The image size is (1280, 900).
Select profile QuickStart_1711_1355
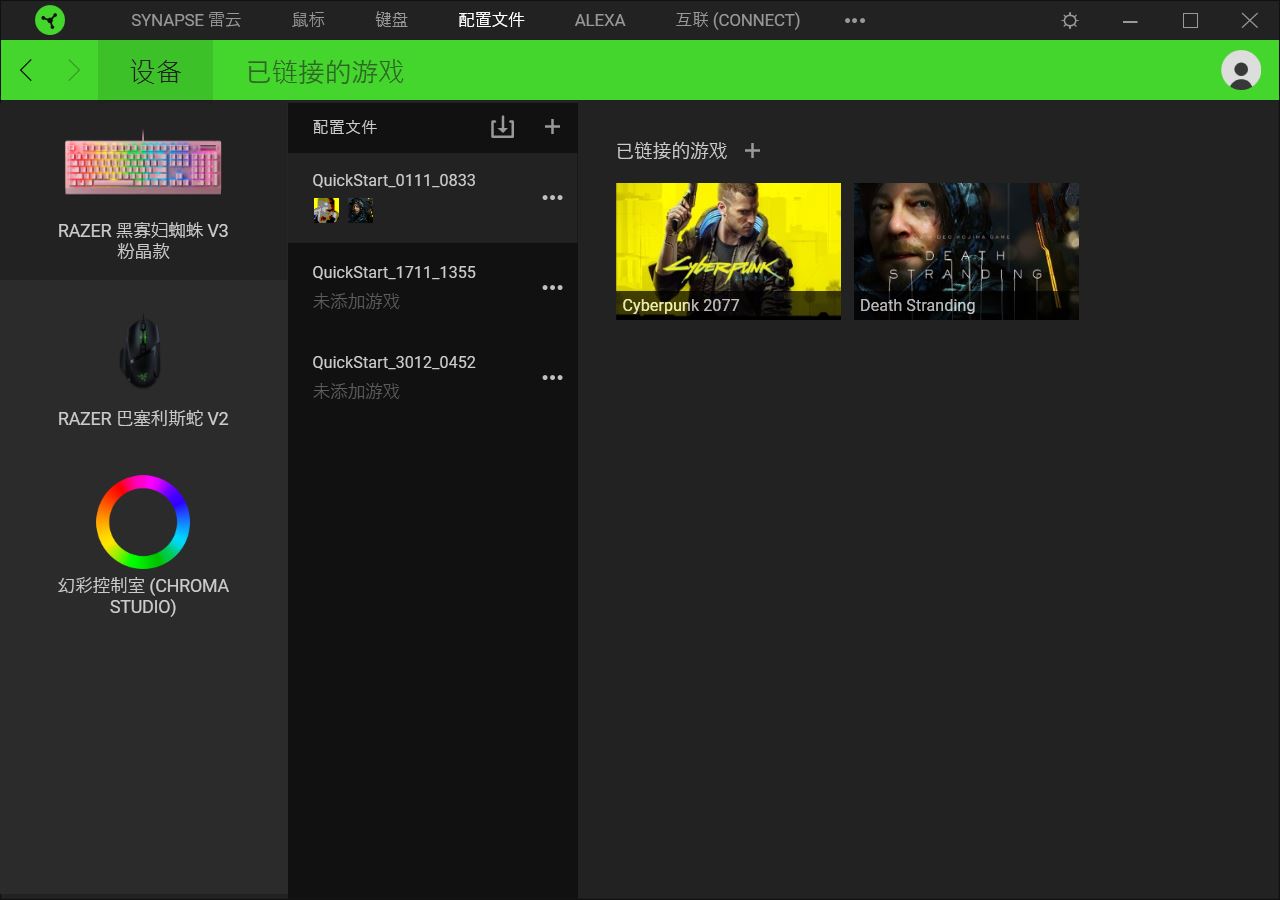coord(432,288)
